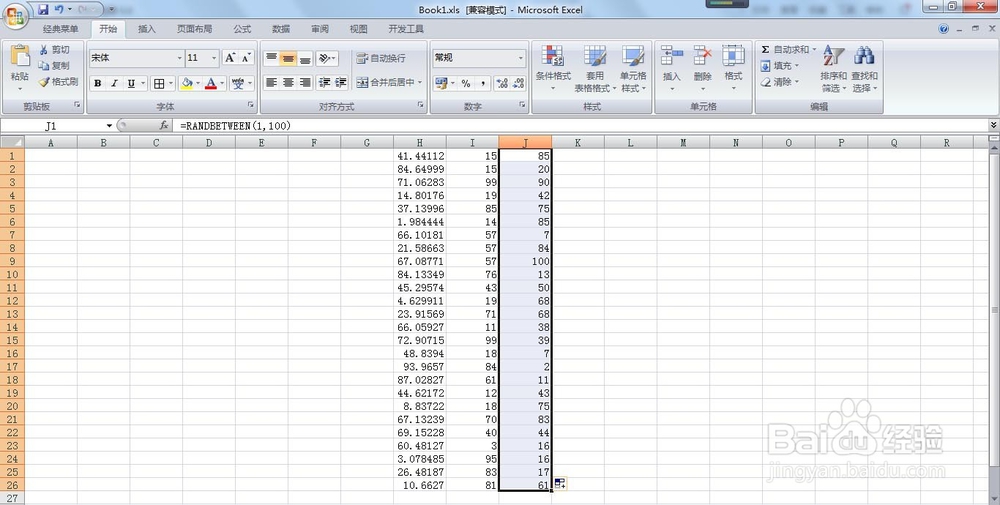Viewport: 1000px width, 505px height.
Task: Expand AutoSum (自动求和) dropdown arrow
Action: coord(814,49)
